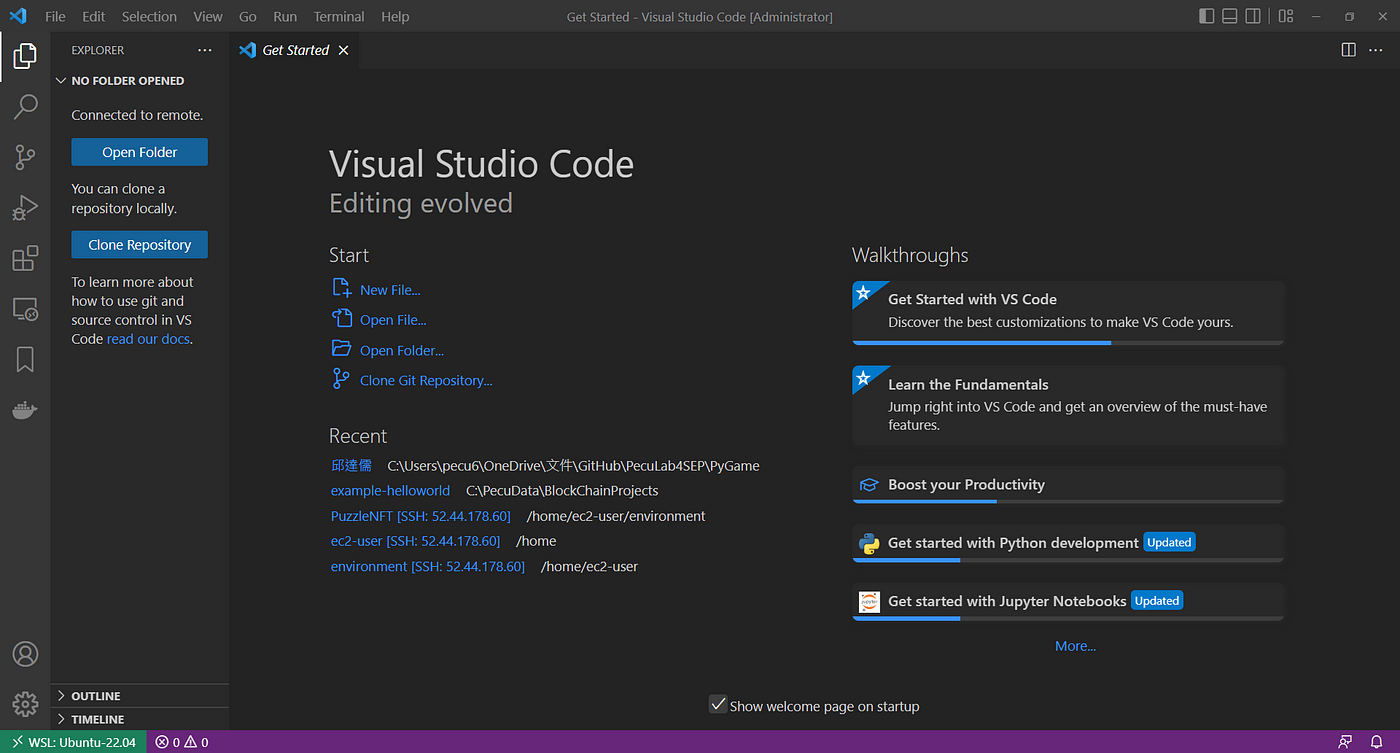The image size is (1400, 753).
Task: Open the Run menu
Action: coord(285,17)
